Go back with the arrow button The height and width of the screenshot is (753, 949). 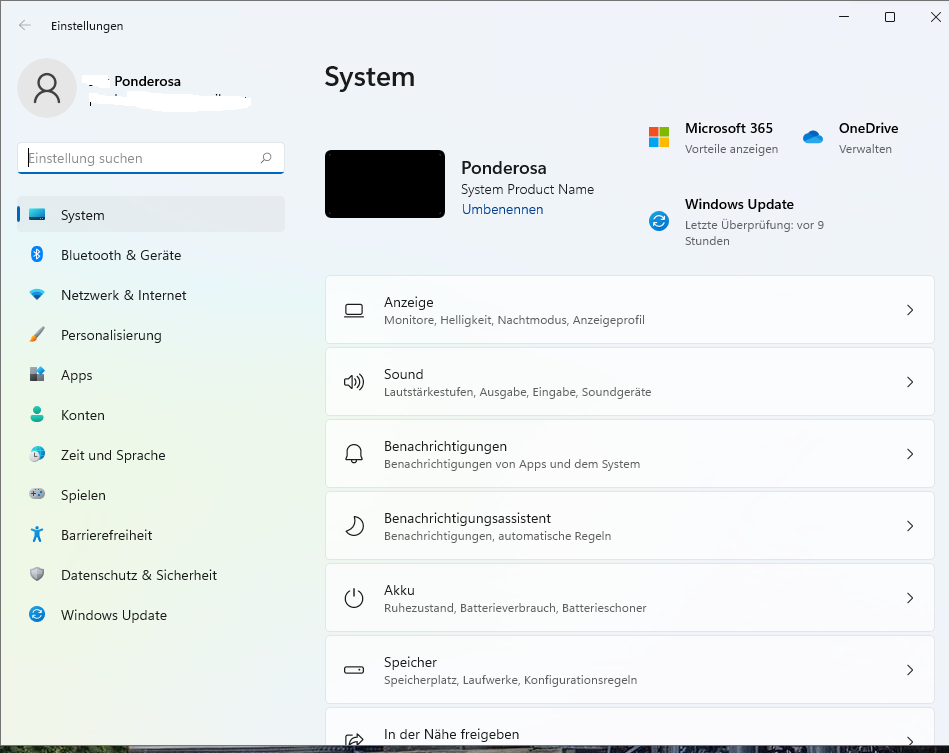click(x=25, y=25)
